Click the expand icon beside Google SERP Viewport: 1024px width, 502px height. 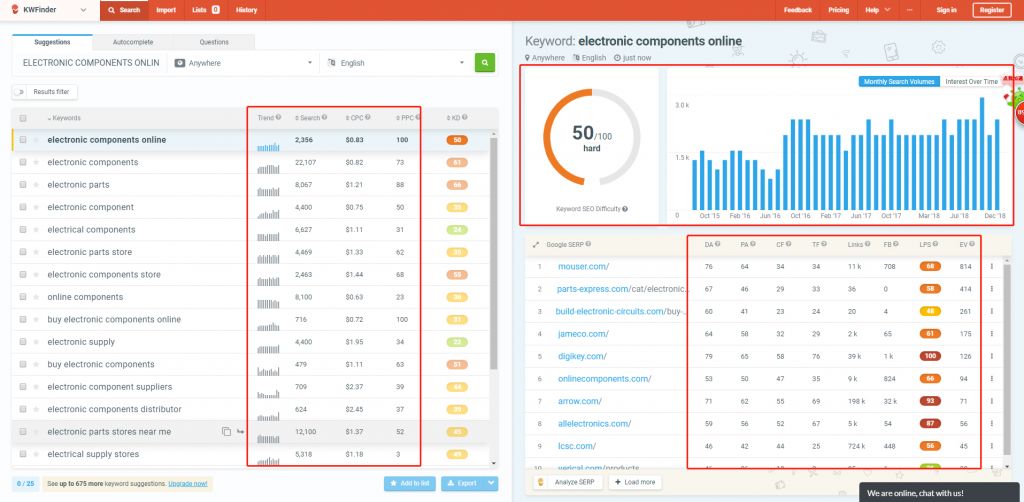click(x=535, y=244)
